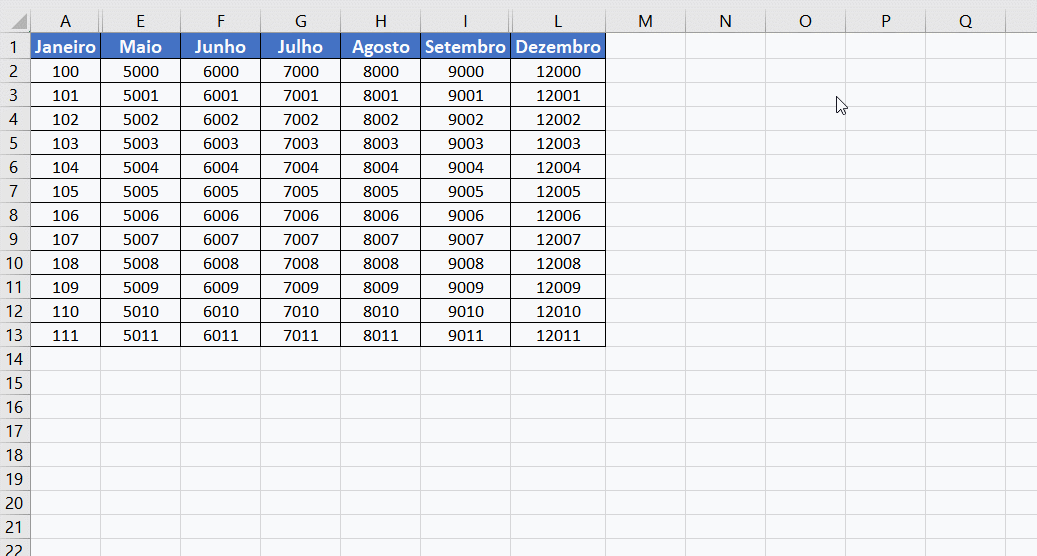Select column M header
This screenshot has height=556, width=1037.
point(645,21)
